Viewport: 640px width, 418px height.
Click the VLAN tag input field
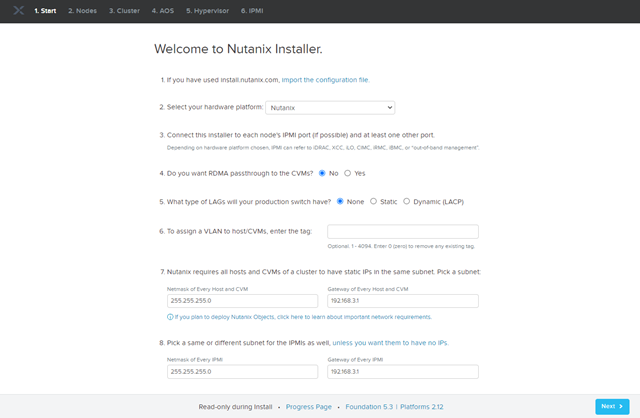[x=403, y=231]
